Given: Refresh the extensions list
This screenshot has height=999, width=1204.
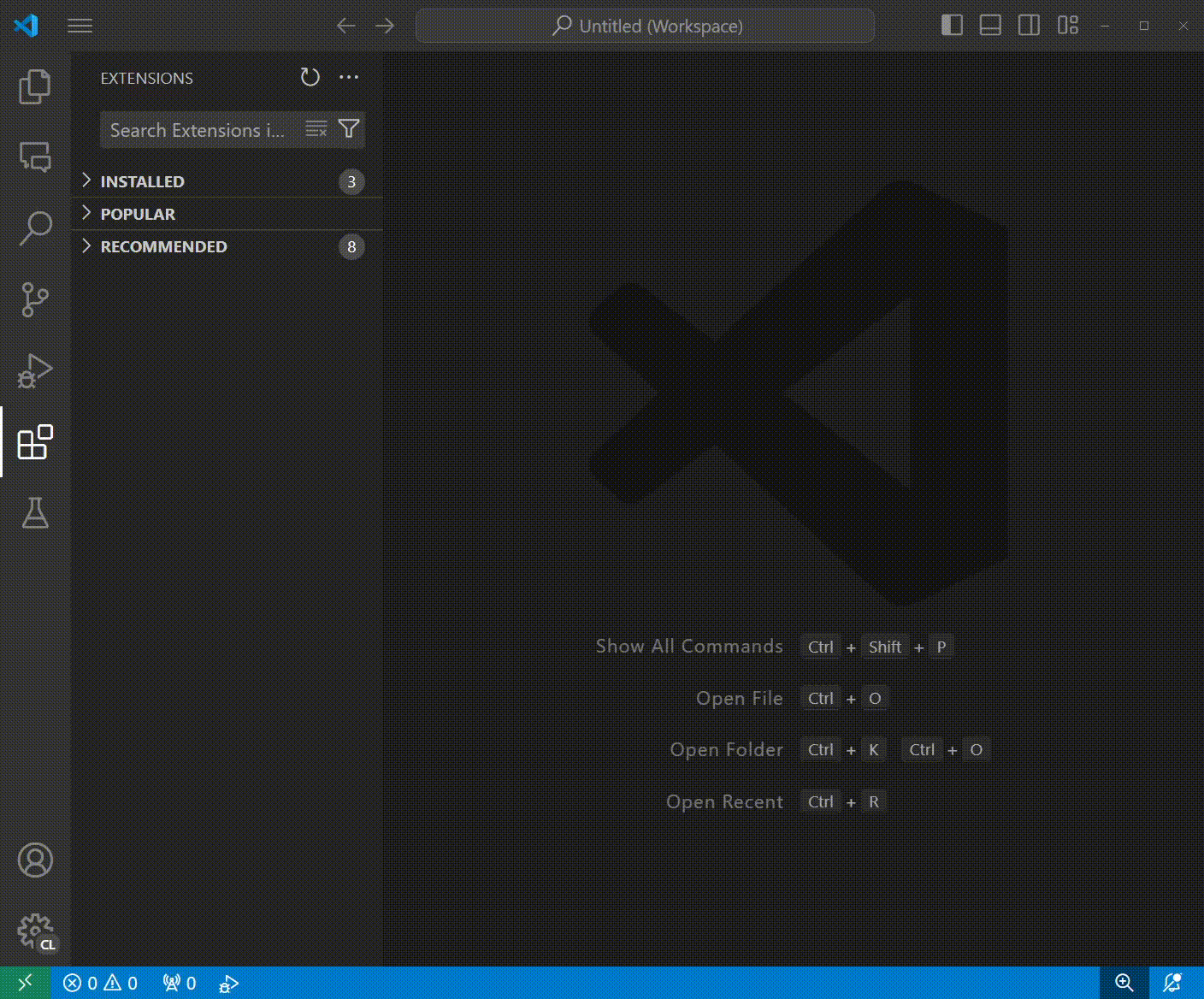Looking at the screenshot, I should click(x=310, y=78).
